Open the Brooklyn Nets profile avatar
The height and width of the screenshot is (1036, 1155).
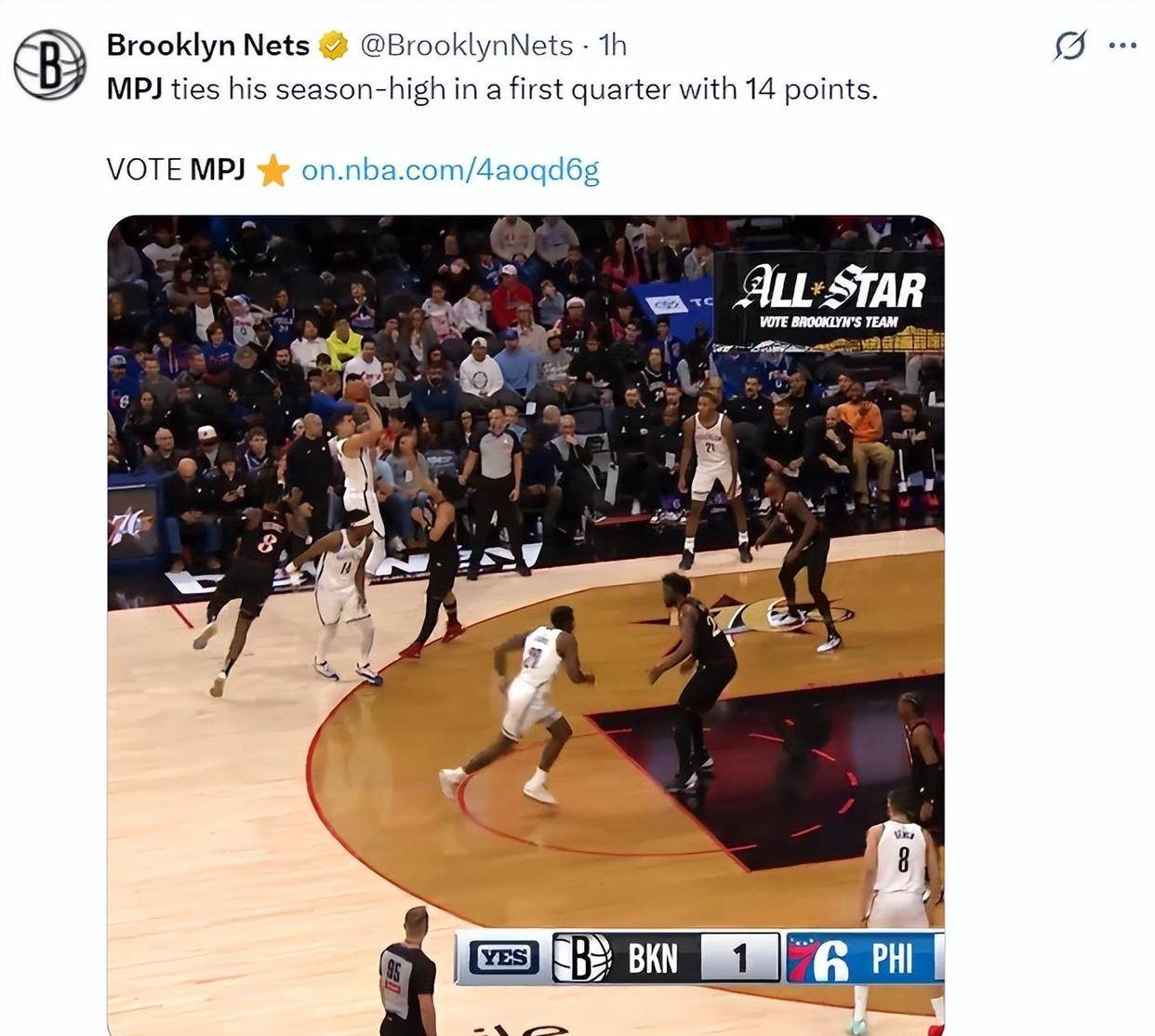point(49,64)
